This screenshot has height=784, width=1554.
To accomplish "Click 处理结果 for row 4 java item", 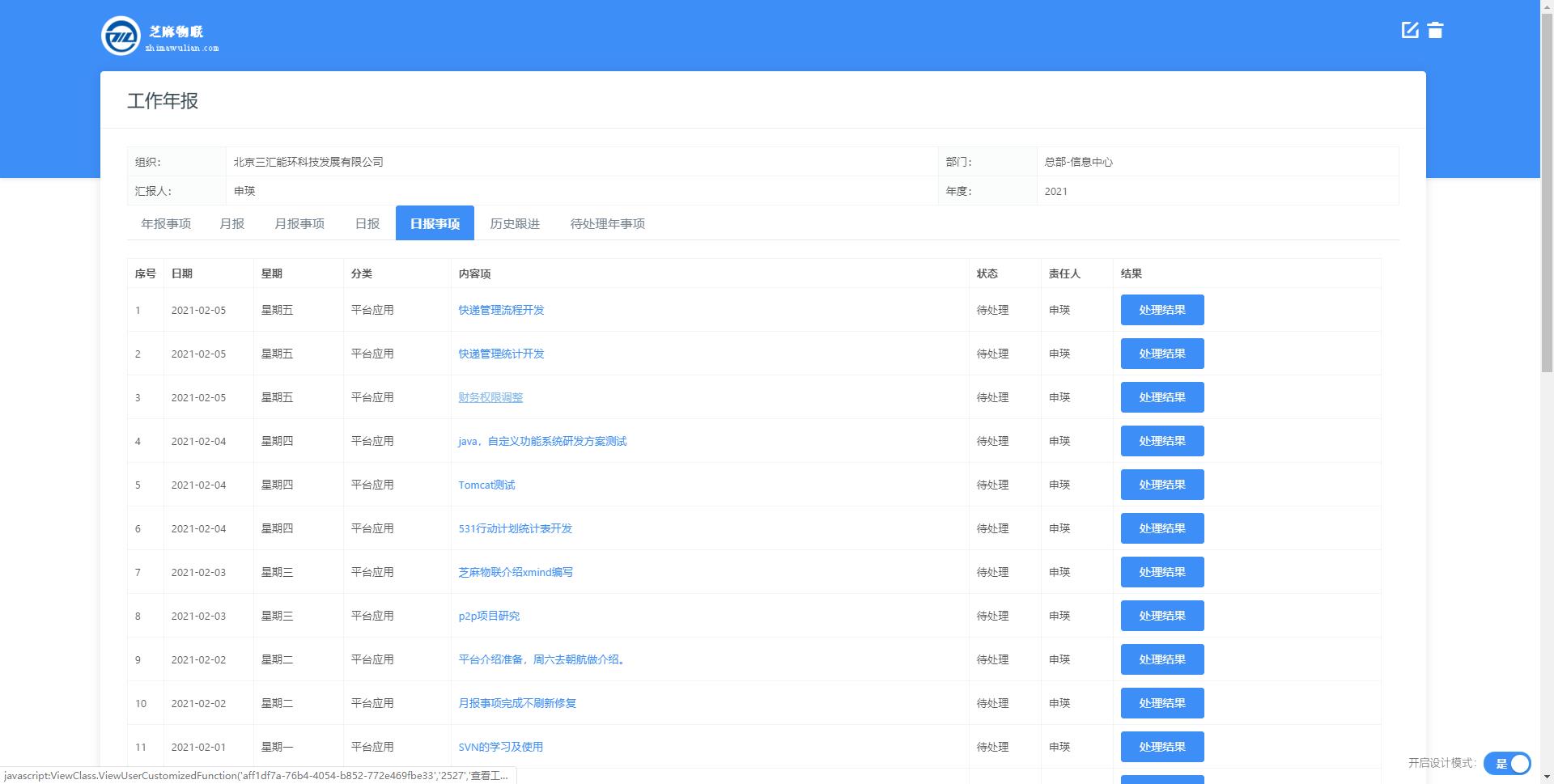I will [1162, 441].
